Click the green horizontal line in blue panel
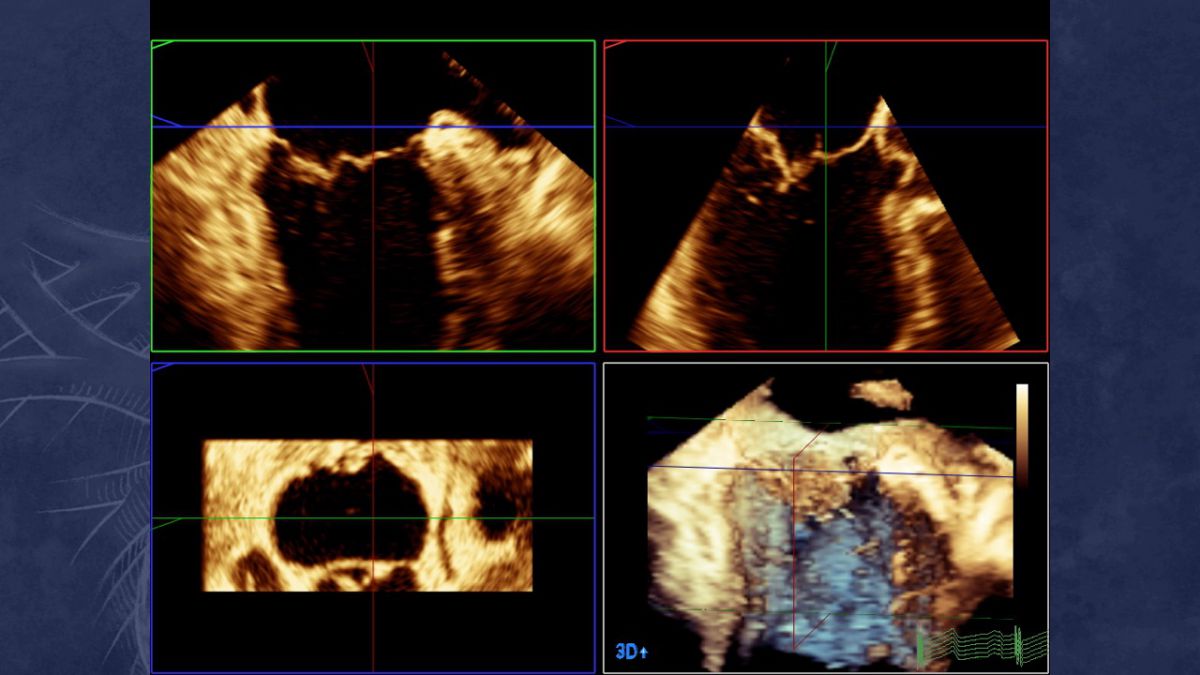This screenshot has height=675, width=1200. (x=373, y=518)
